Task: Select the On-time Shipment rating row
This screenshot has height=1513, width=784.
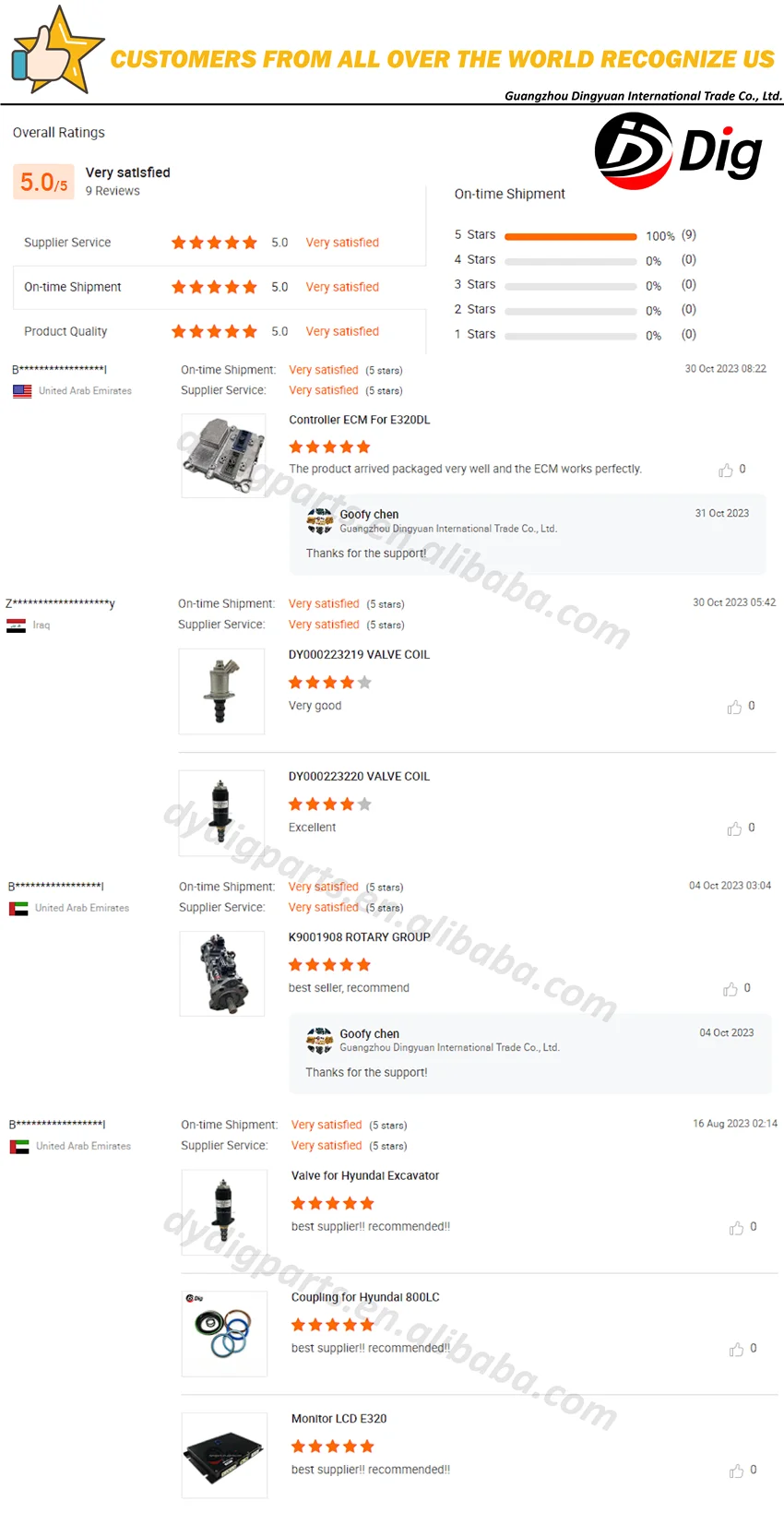Action: click(x=220, y=287)
